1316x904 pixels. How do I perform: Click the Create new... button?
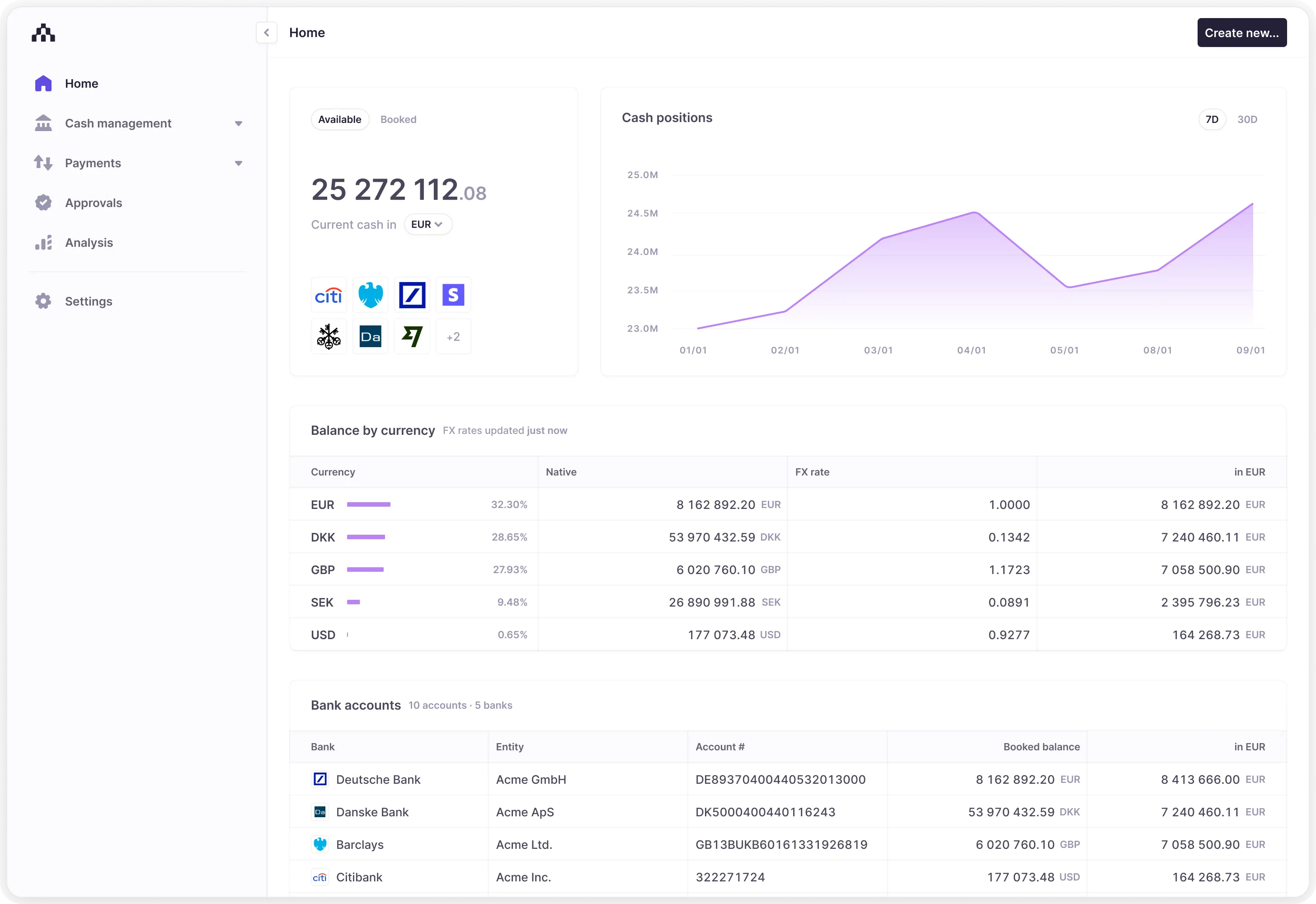click(1241, 33)
